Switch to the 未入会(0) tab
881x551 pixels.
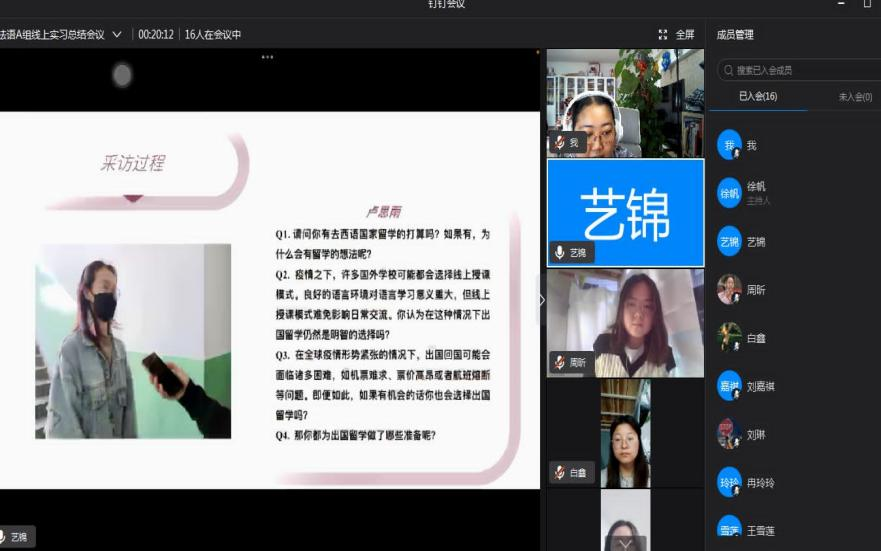pyautogui.click(x=855, y=97)
